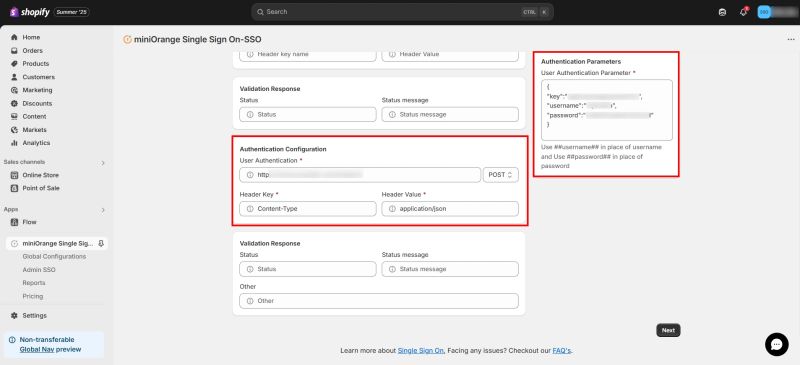Image resolution: width=800 pixels, height=365 pixels.
Task: Click the User Authentication URL field
Action: 360,175
